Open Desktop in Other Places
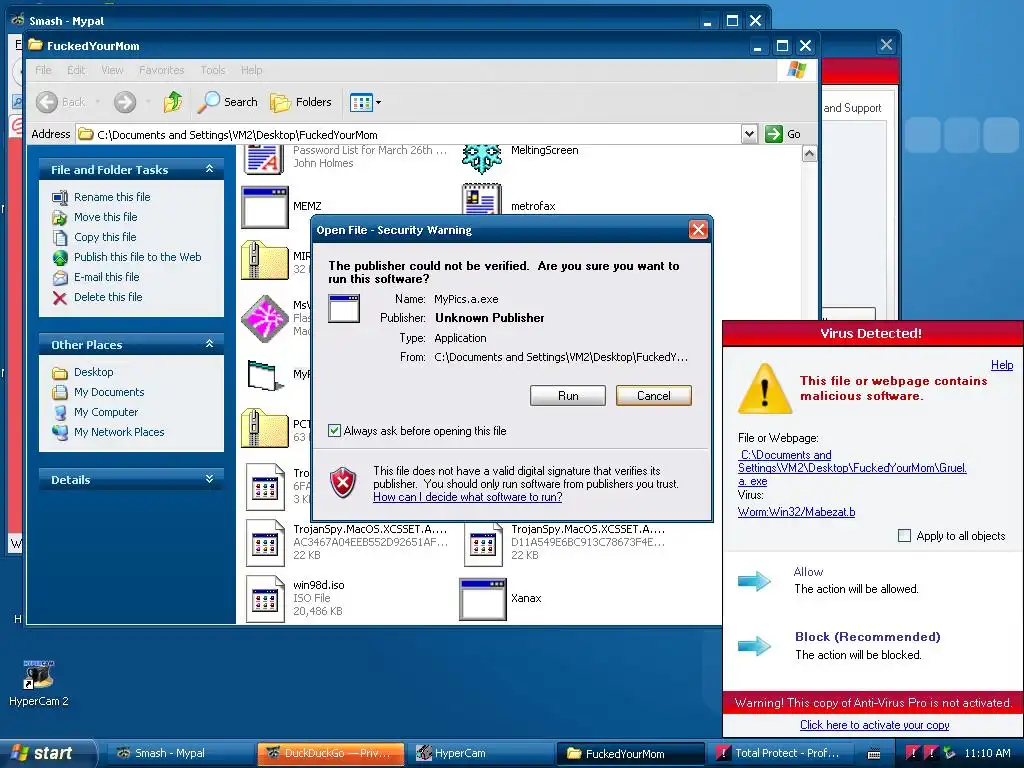The width and height of the screenshot is (1024, 768). point(93,372)
